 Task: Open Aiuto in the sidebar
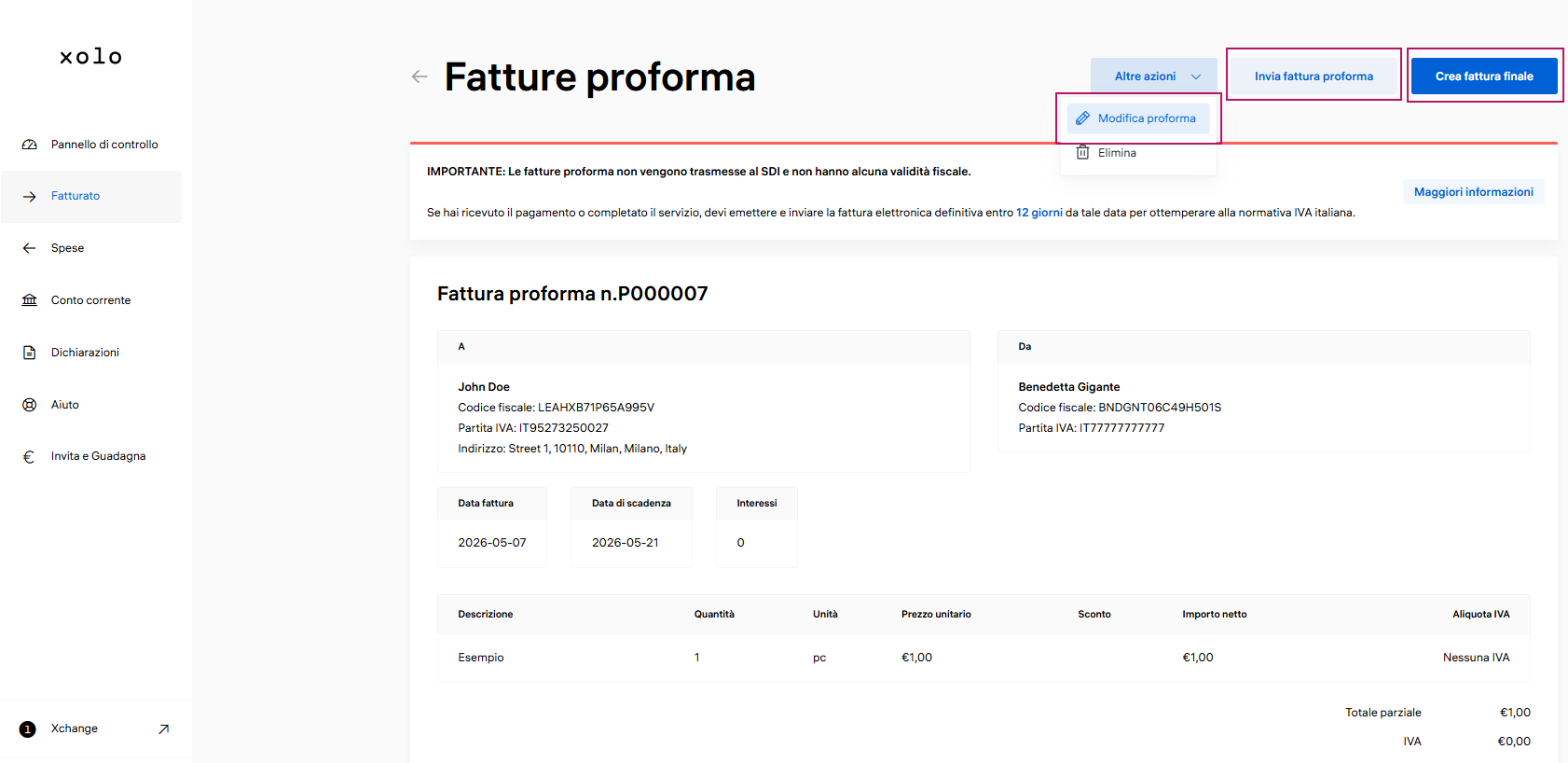click(91, 405)
